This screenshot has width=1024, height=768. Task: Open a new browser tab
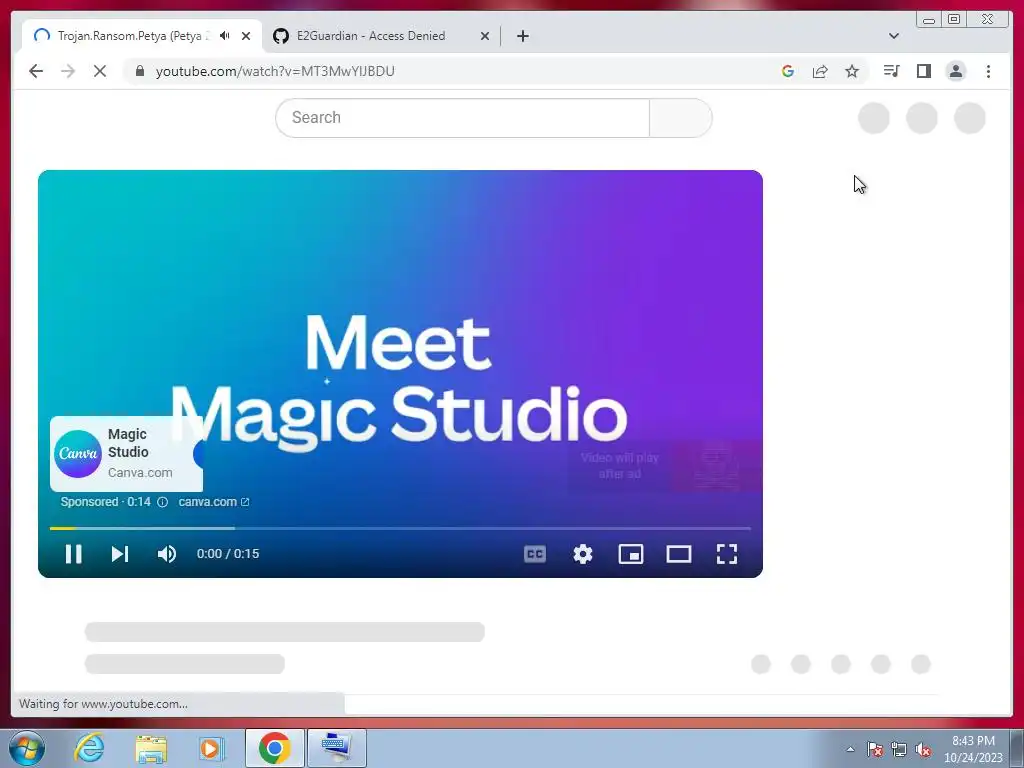(x=522, y=36)
